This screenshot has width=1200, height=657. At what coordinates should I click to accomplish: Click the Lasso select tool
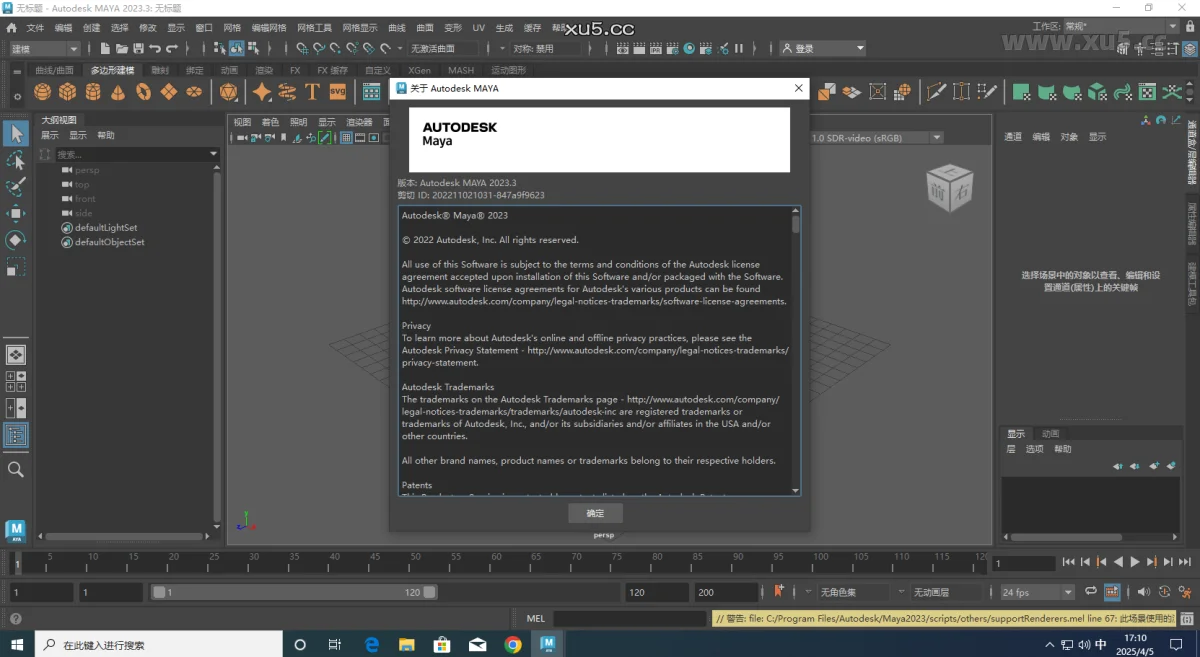(16, 160)
